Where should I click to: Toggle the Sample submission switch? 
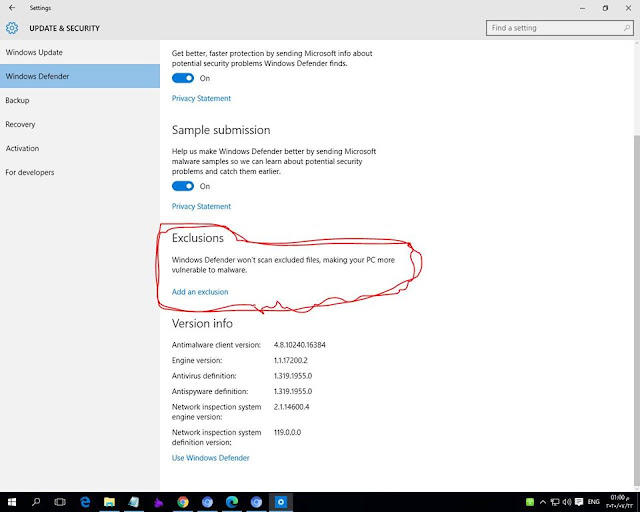pyautogui.click(x=183, y=186)
